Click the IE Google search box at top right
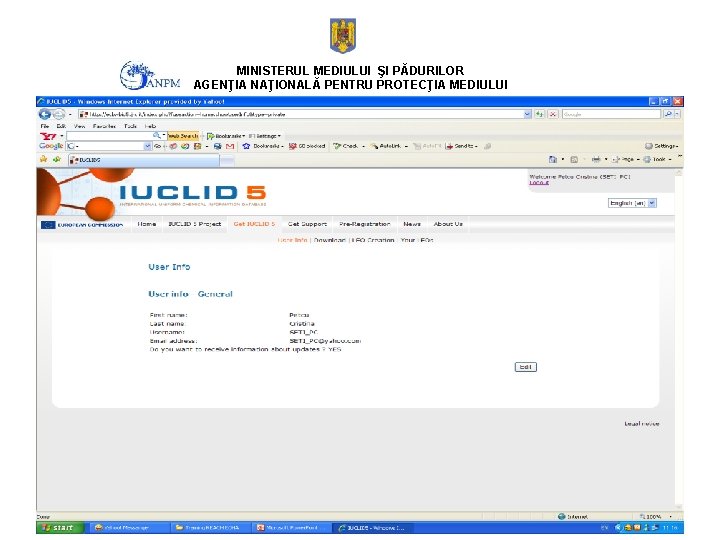Image resolution: width=720 pixels, height=540 pixels. pyautogui.click(x=612, y=114)
